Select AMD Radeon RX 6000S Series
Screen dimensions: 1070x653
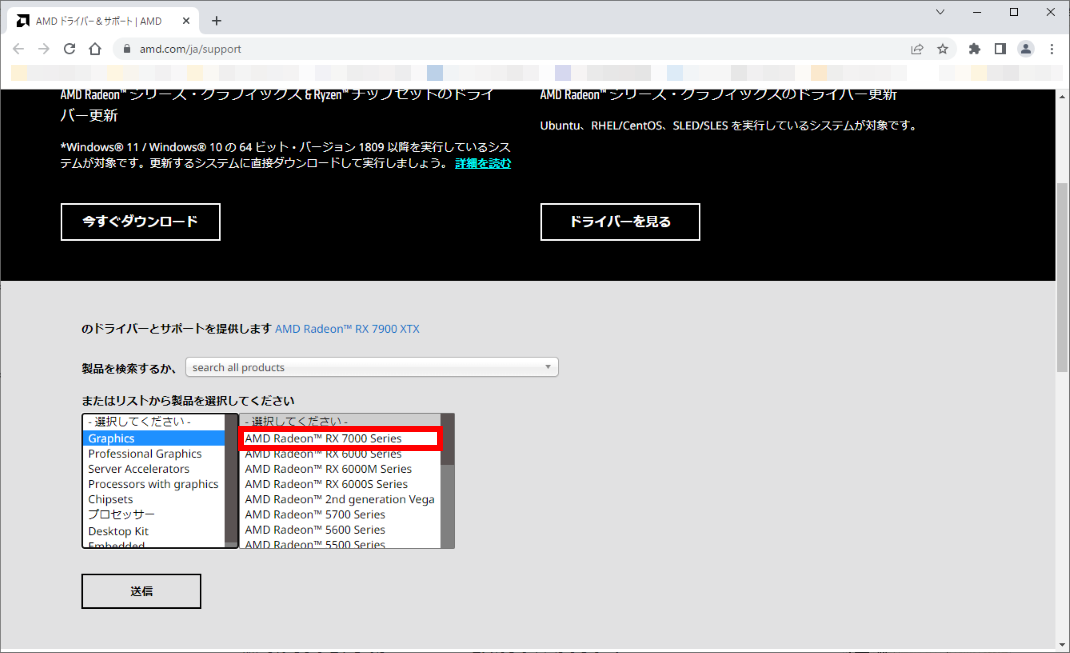pyautogui.click(x=340, y=484)
